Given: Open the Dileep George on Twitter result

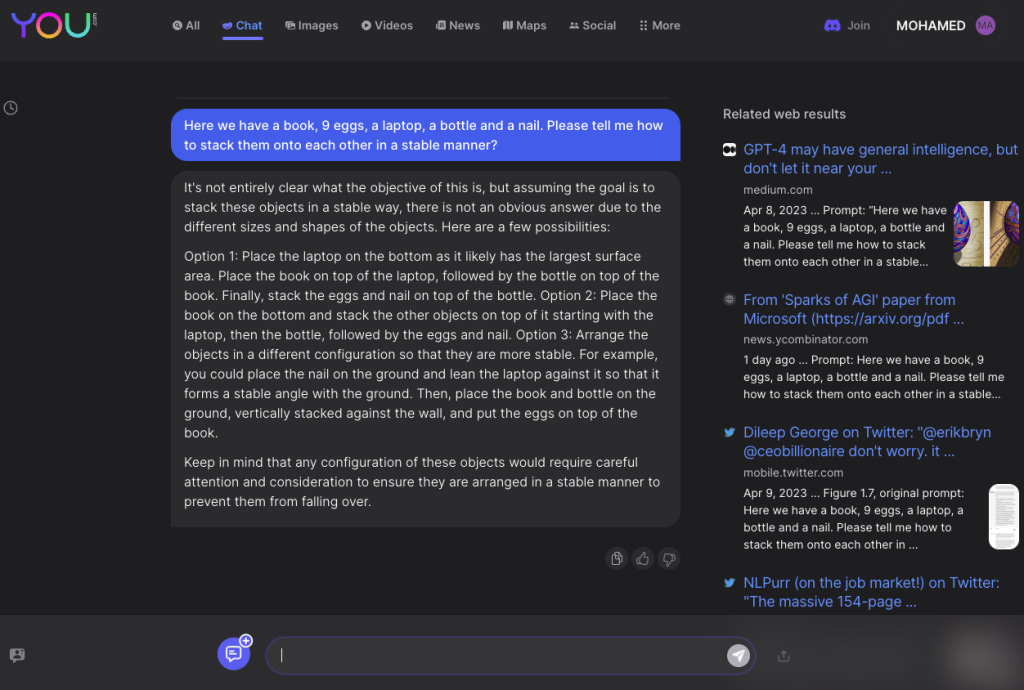Looking at the screenshot, I should point(867,441).
